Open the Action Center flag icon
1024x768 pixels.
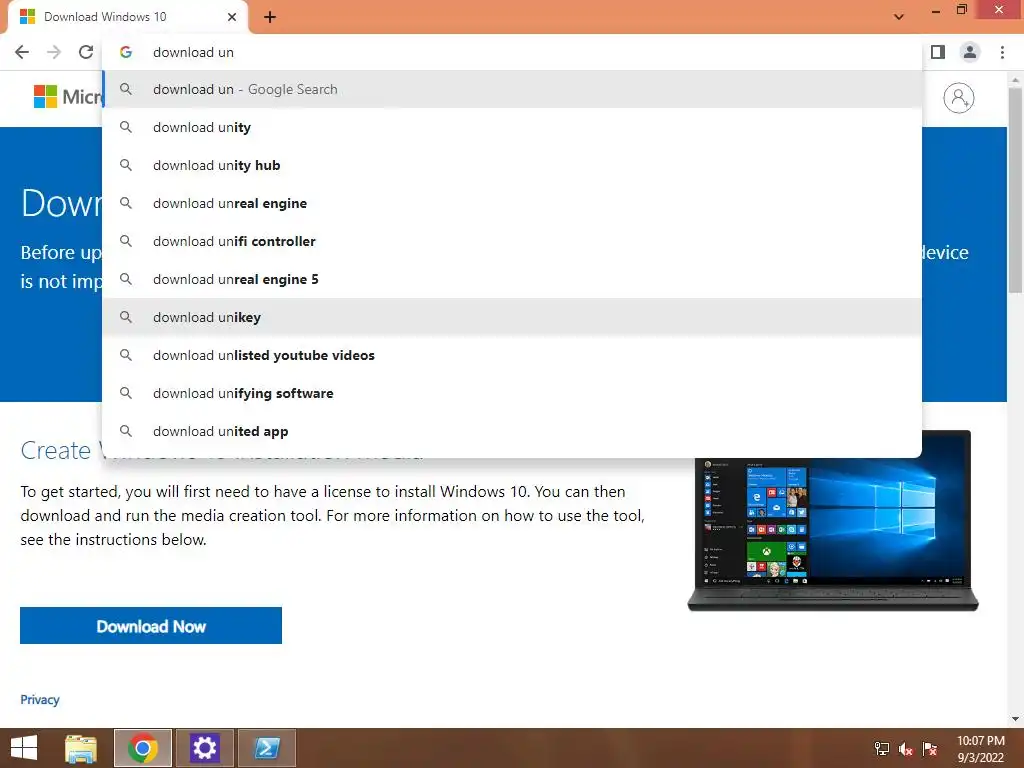click(929, 749)
